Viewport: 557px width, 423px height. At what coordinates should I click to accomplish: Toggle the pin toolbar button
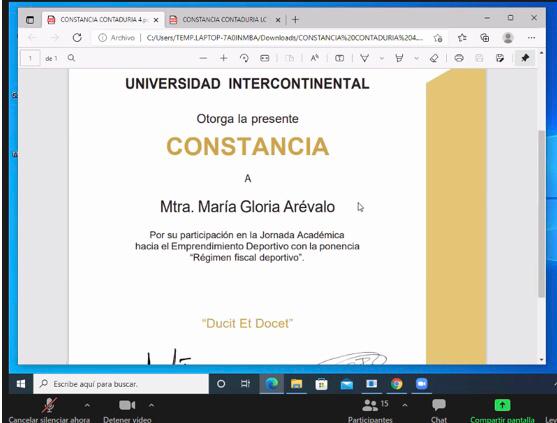pos(525,58)
